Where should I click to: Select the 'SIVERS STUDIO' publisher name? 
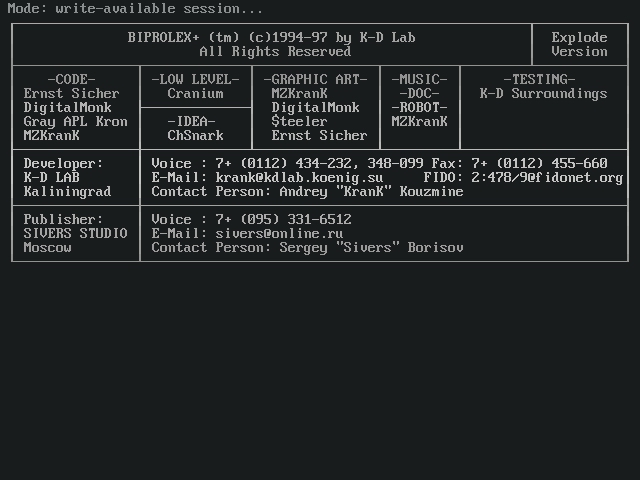[x=76, y=233]
